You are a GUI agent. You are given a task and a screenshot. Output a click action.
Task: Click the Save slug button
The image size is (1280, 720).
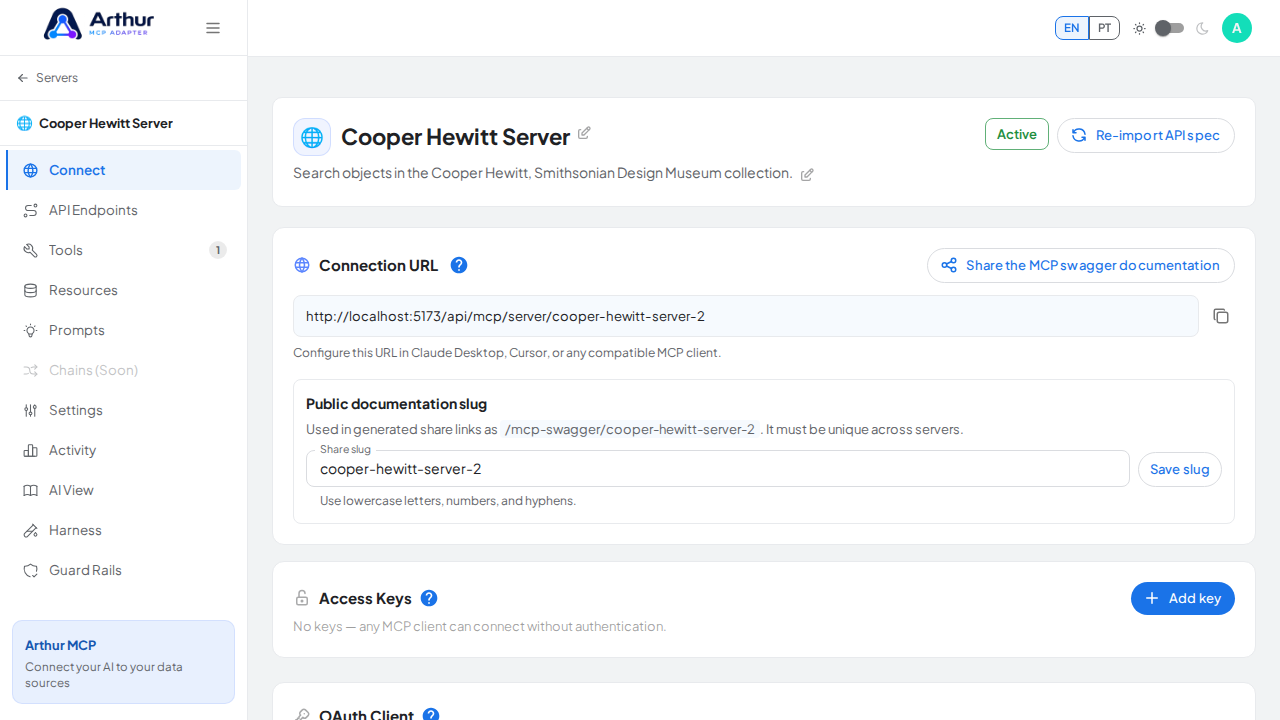click(1180, 469)
